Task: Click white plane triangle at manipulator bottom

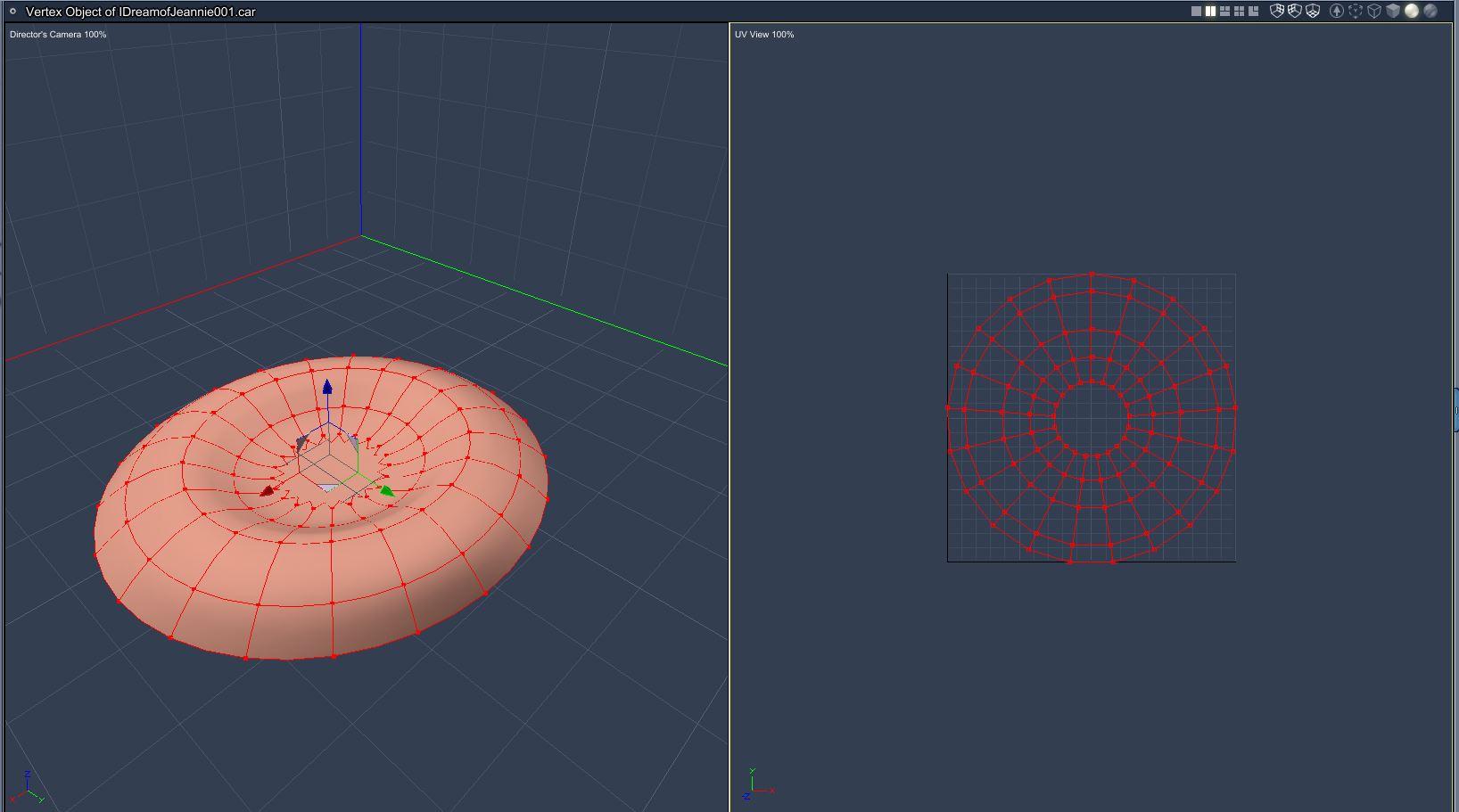Action: point(328,488)
